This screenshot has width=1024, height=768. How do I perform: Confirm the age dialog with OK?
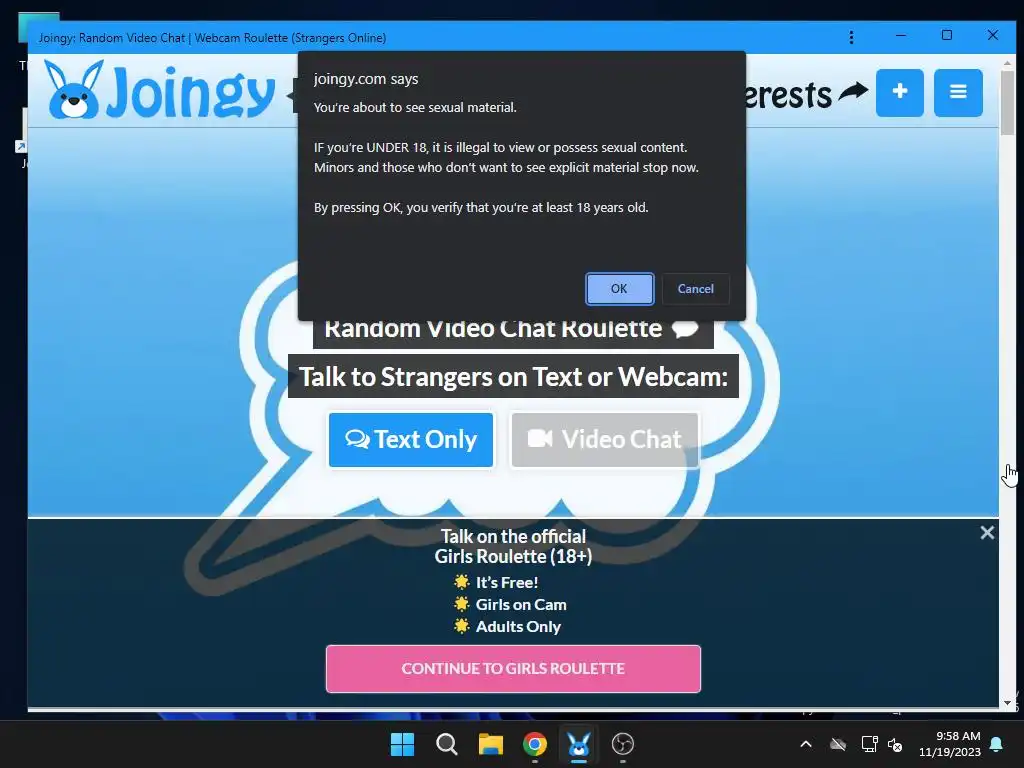(619, 289)
